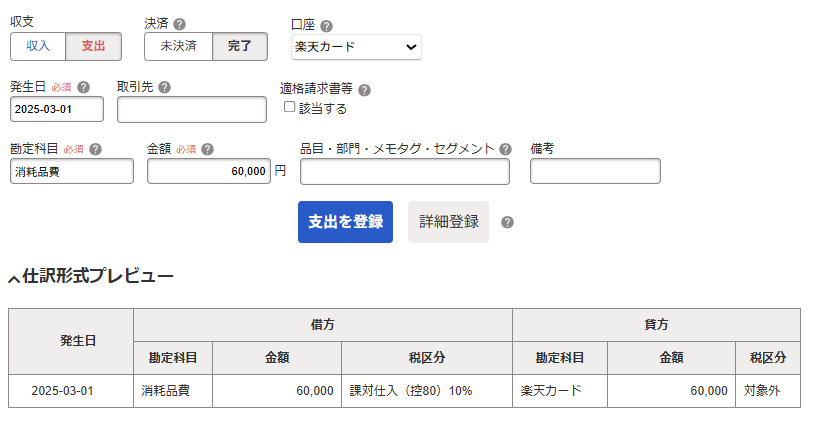Click 消耗品費 cell in preview table
This screenshot has height=439, width=813.
(173, 391)
